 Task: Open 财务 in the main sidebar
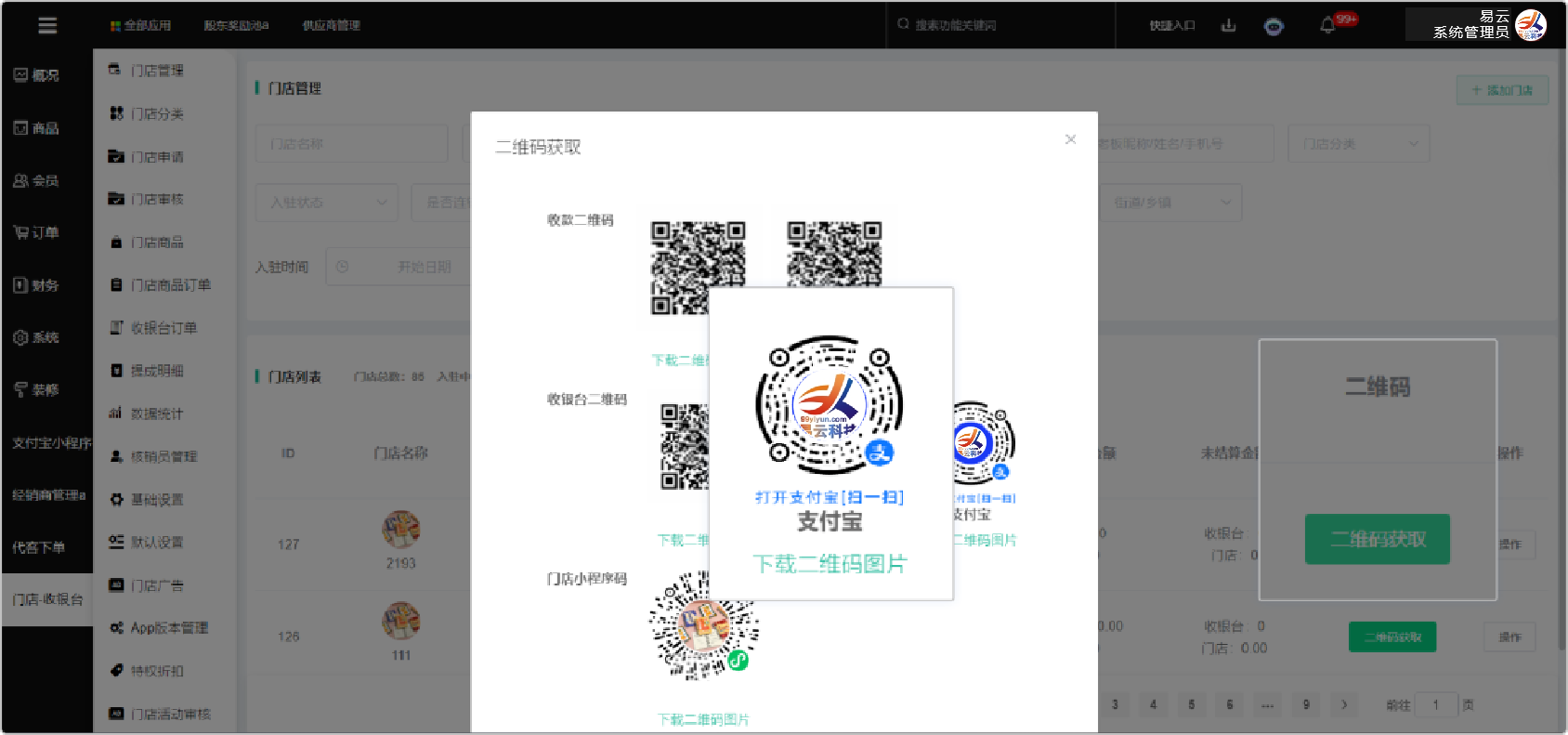36,285
